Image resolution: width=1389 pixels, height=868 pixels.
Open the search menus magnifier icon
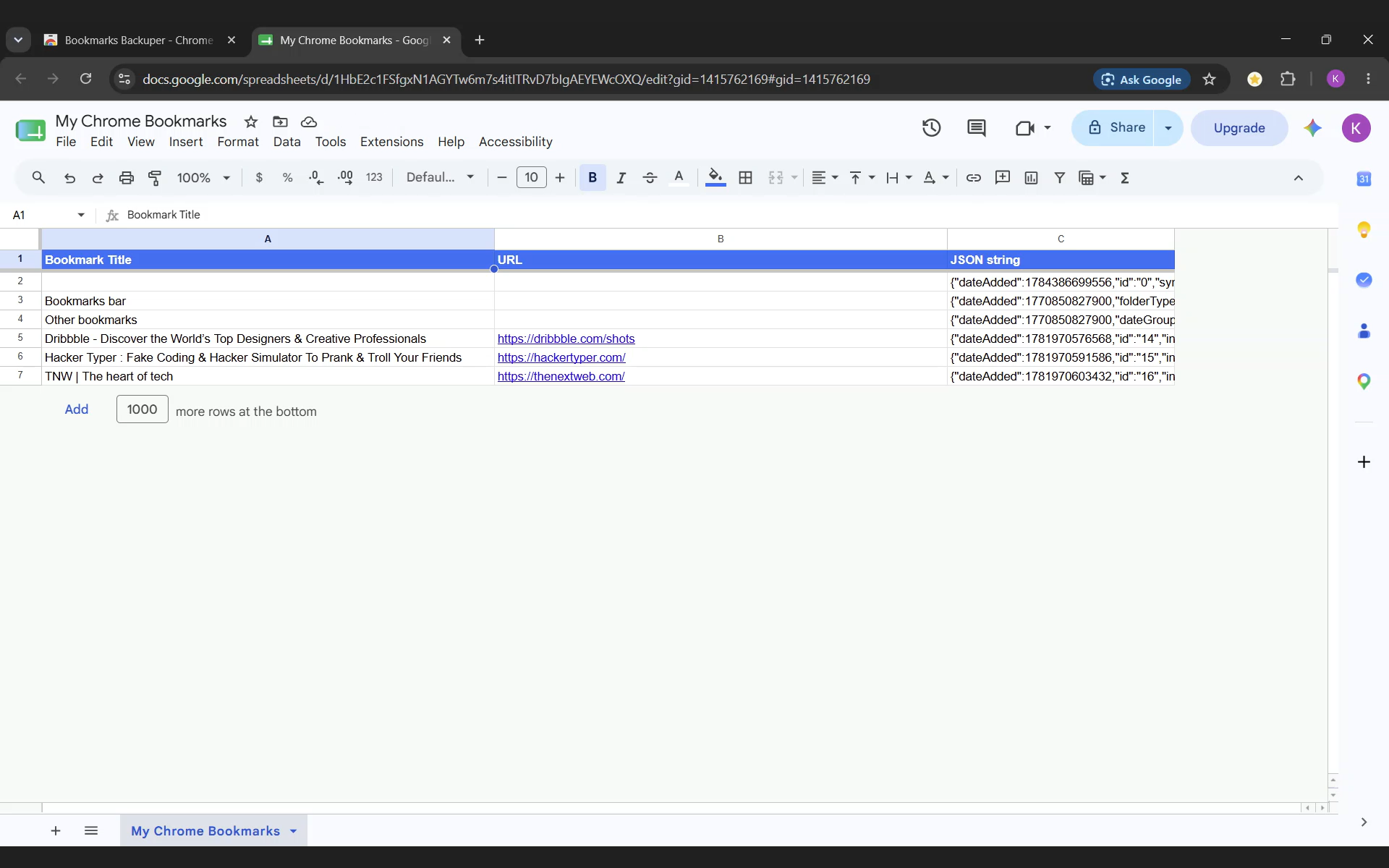[38, 177]
